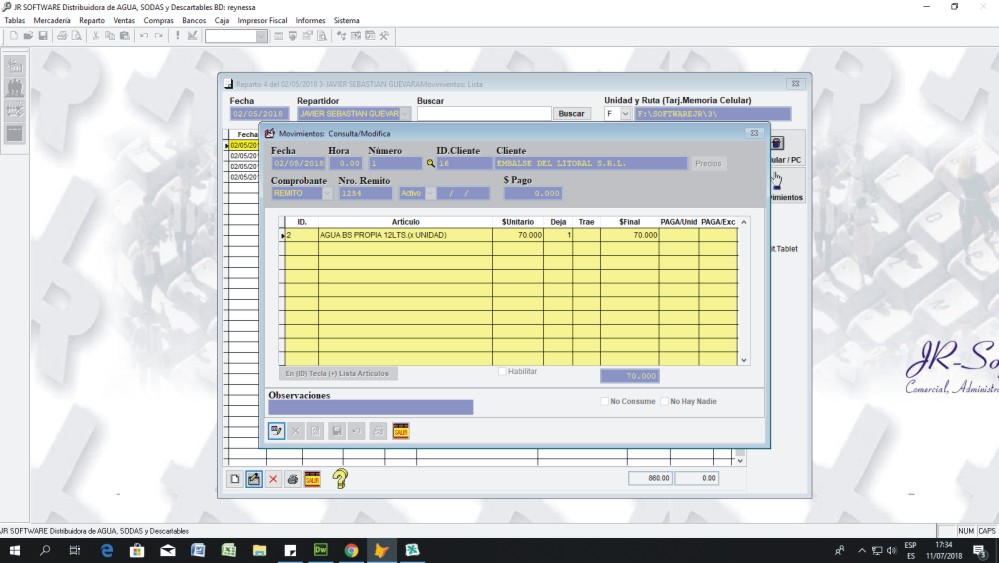Check the No Hay Nadie checkbox
Image resolution: width=999 pixels, height=563 pixels.
tap(665, 401)
